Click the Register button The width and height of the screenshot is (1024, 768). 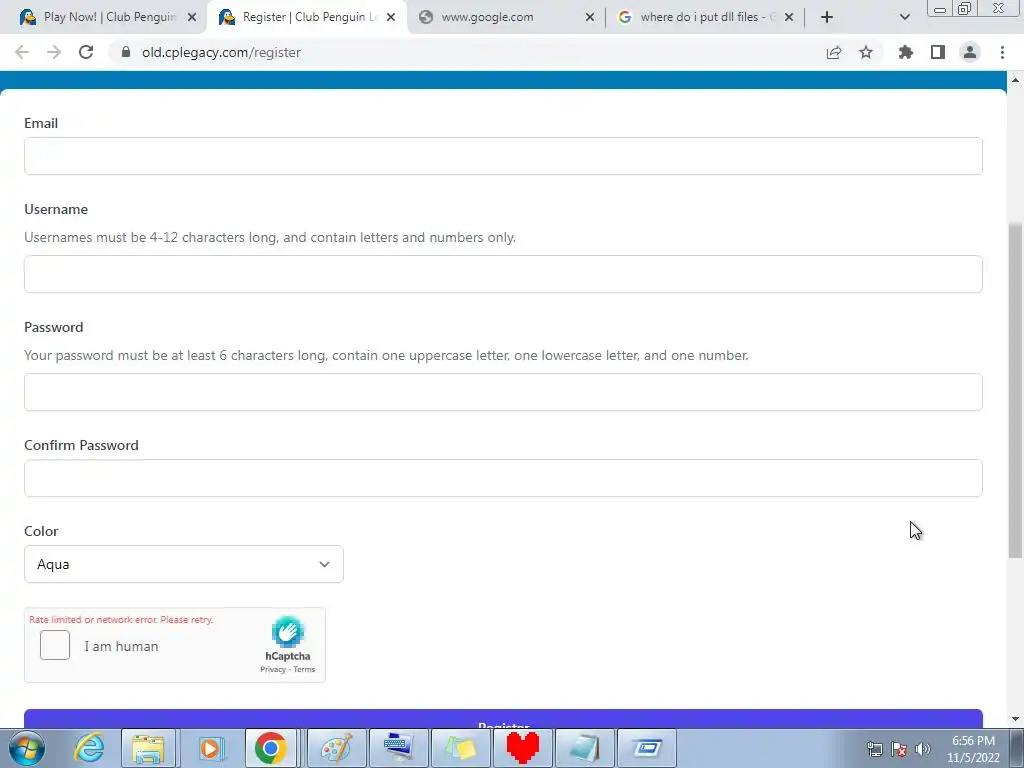(503, 719)
